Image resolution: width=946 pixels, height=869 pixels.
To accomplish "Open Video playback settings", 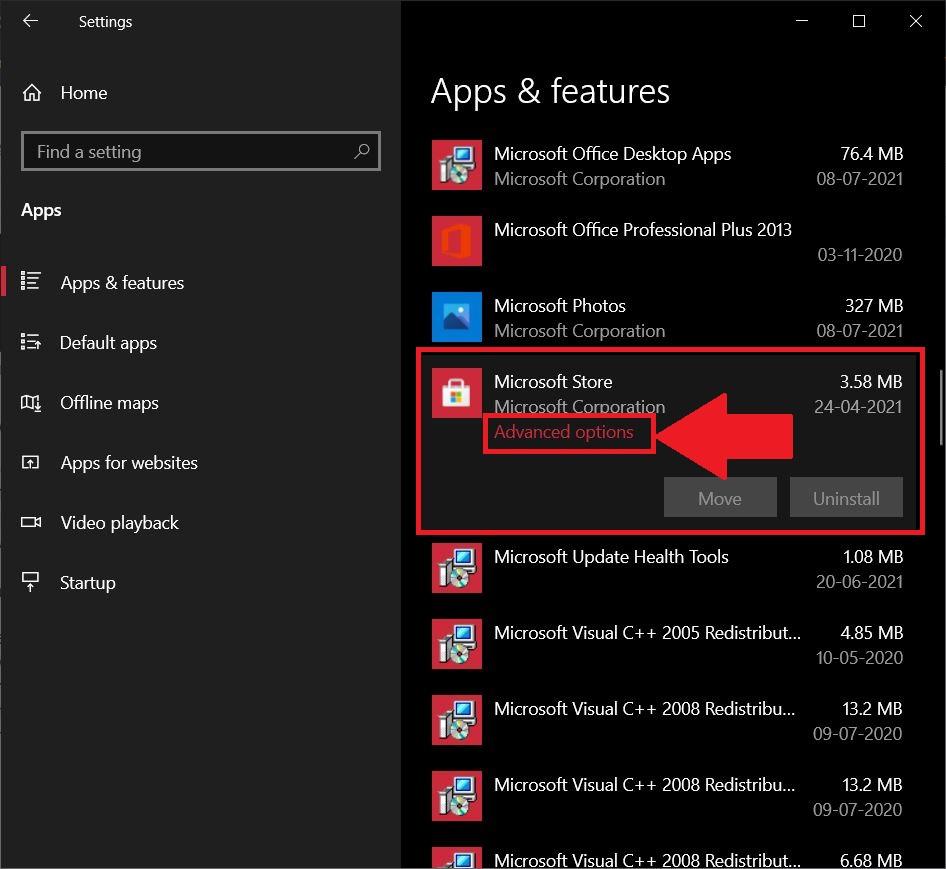I will point(119,523).
